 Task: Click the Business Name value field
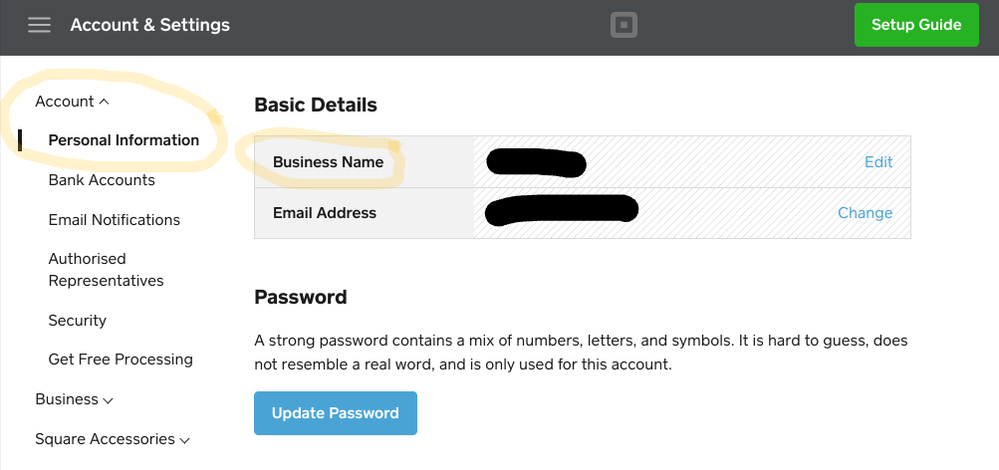click(691, 162)
